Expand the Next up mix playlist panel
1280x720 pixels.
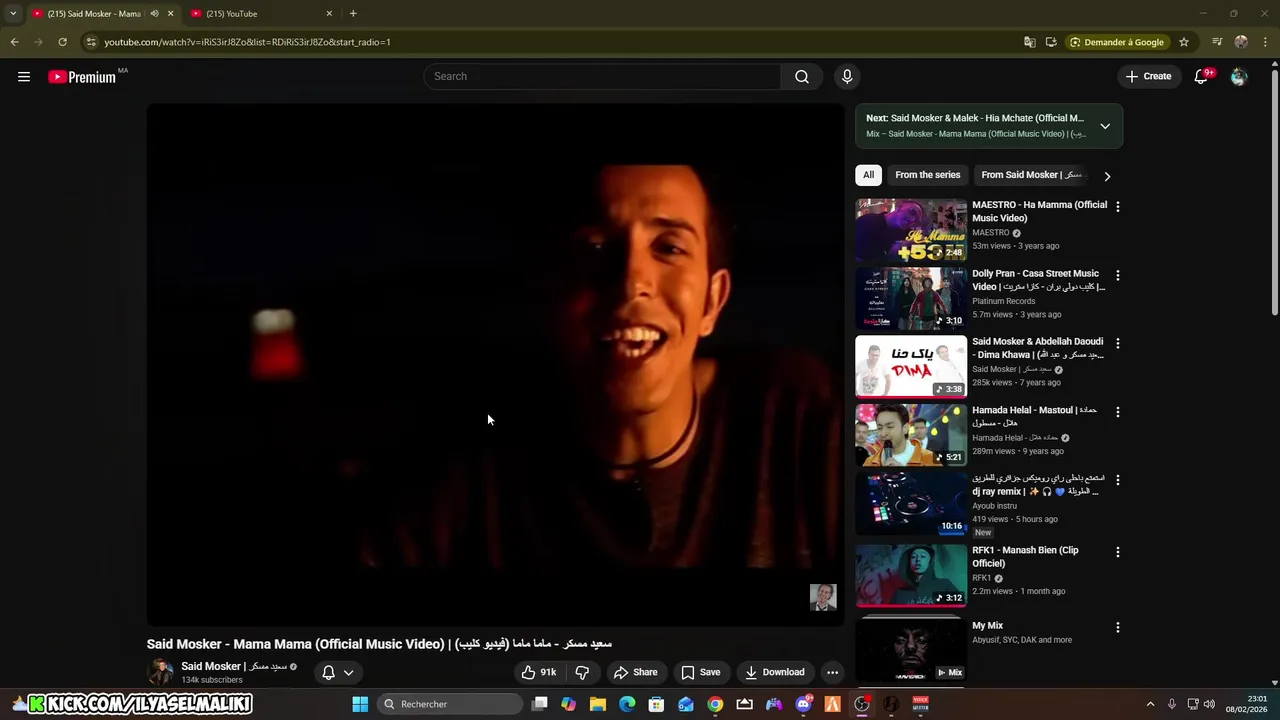(x=1105, y=126)
